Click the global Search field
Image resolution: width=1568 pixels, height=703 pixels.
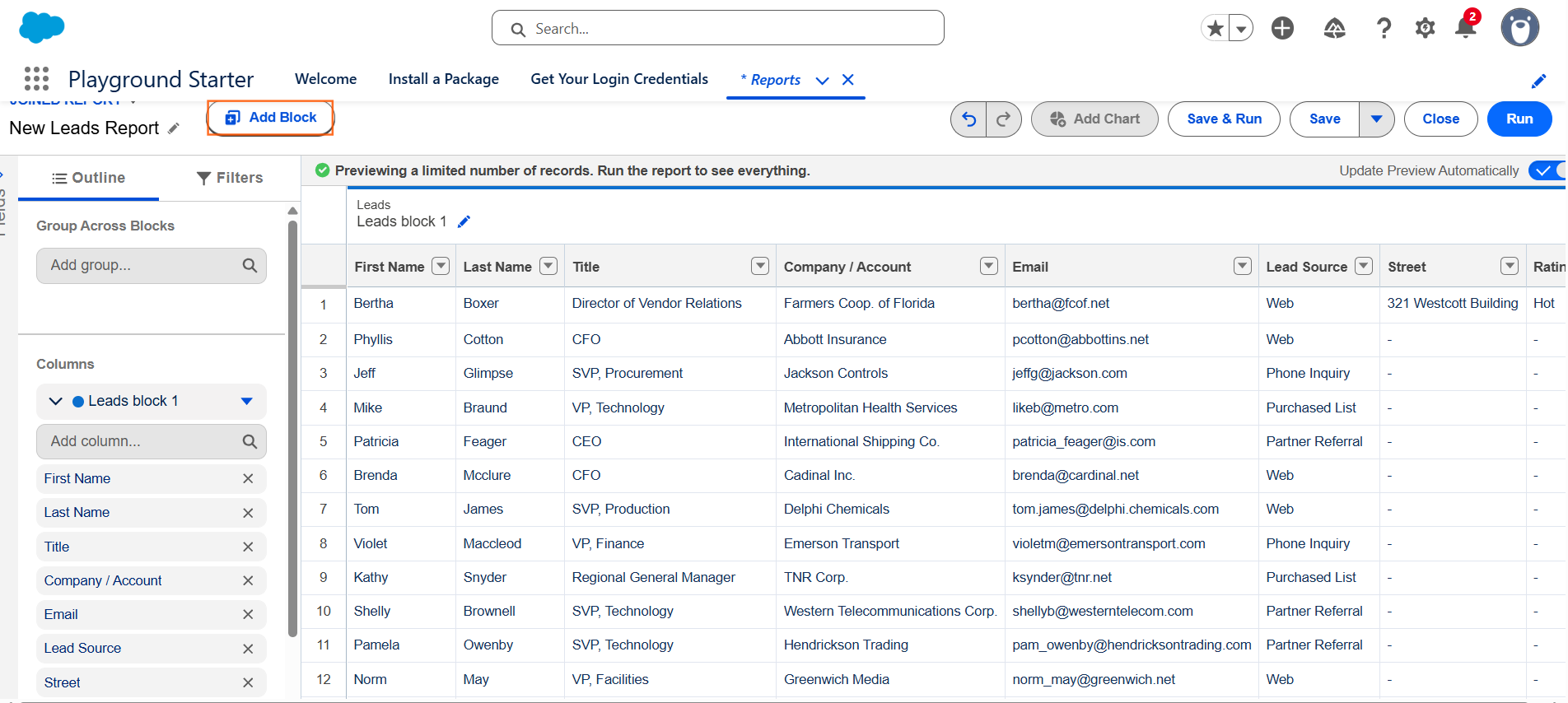(718, 28)
